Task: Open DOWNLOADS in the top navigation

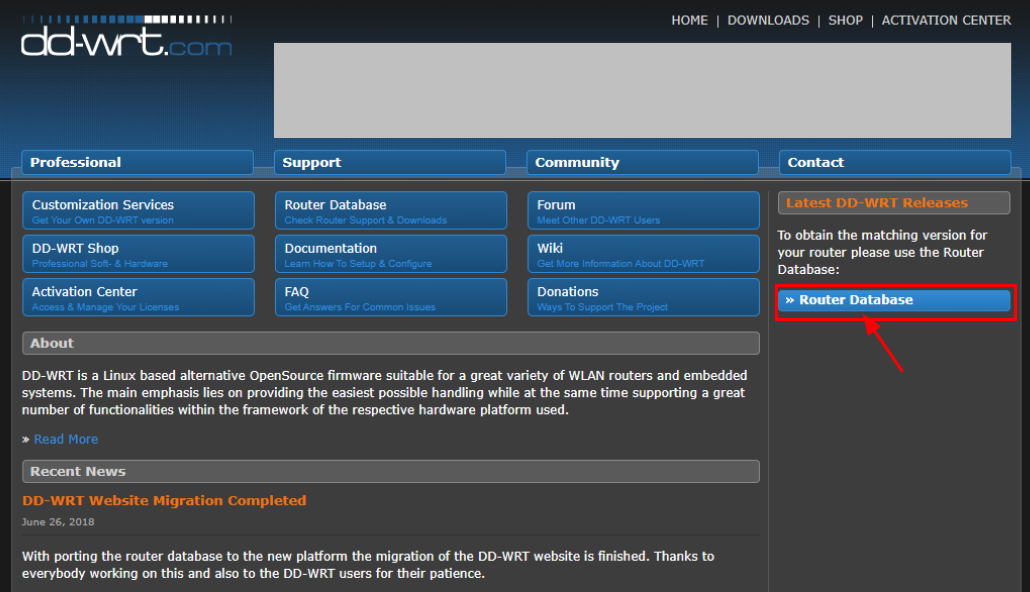Action: 768,20
